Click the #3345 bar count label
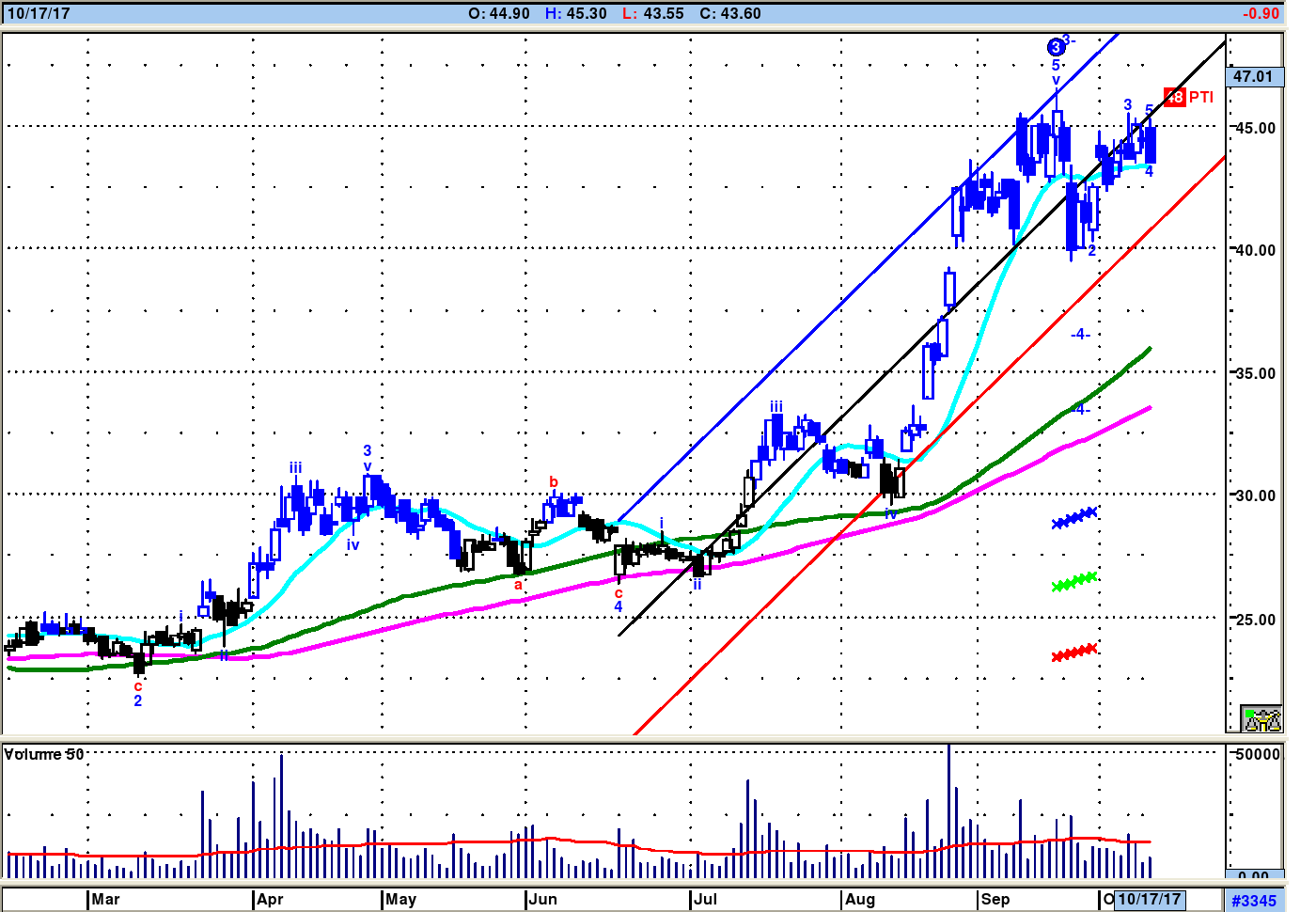This screenshot has width=1316, height=912. (1254, 901)
